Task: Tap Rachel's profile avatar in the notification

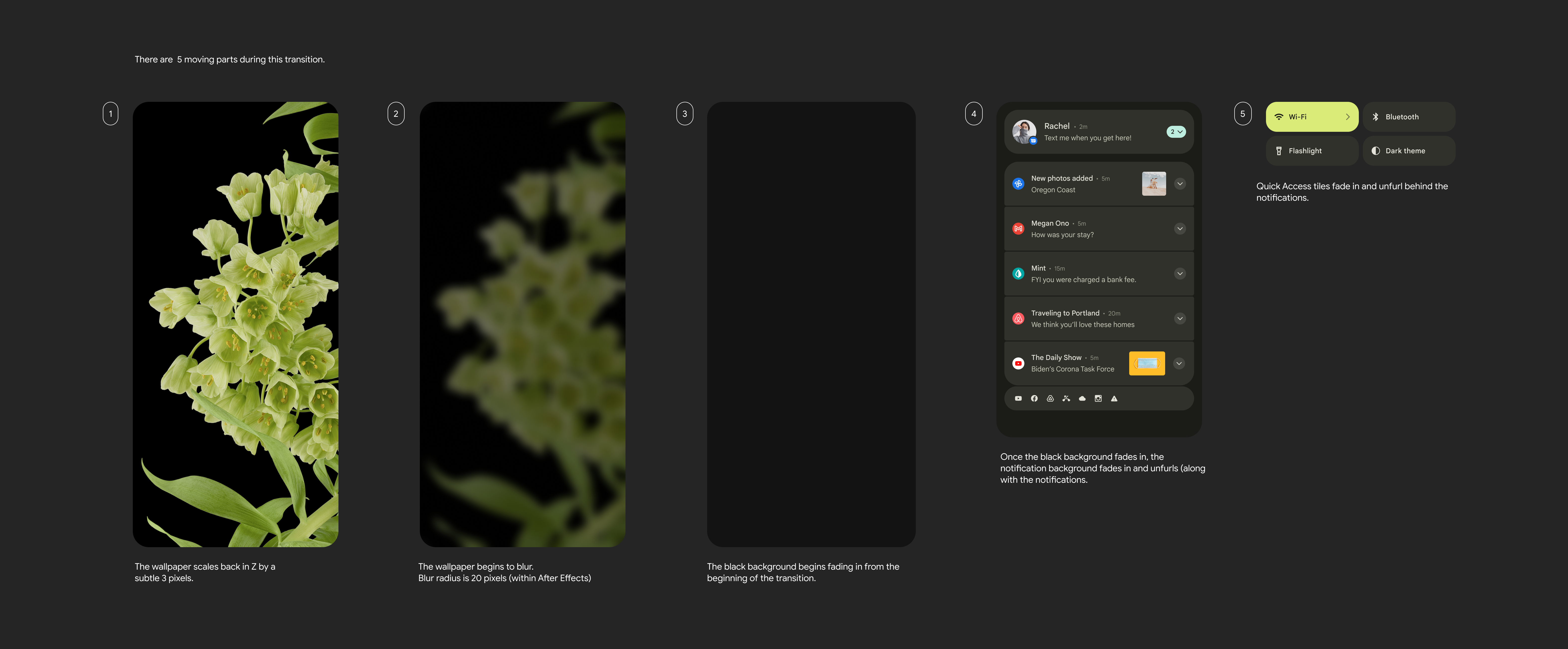Action: (x=1024, y=132)
